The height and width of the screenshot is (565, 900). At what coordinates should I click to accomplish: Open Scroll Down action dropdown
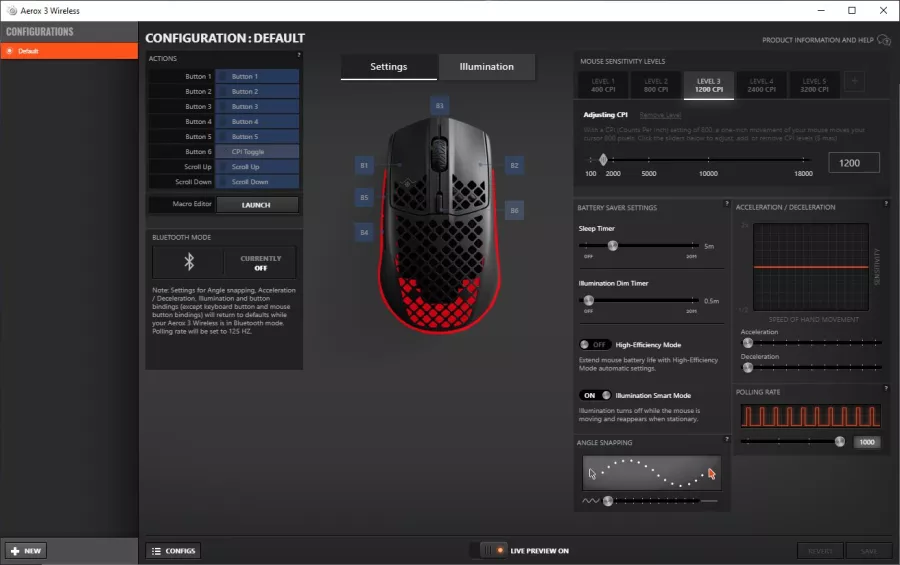tap(257, 181)
